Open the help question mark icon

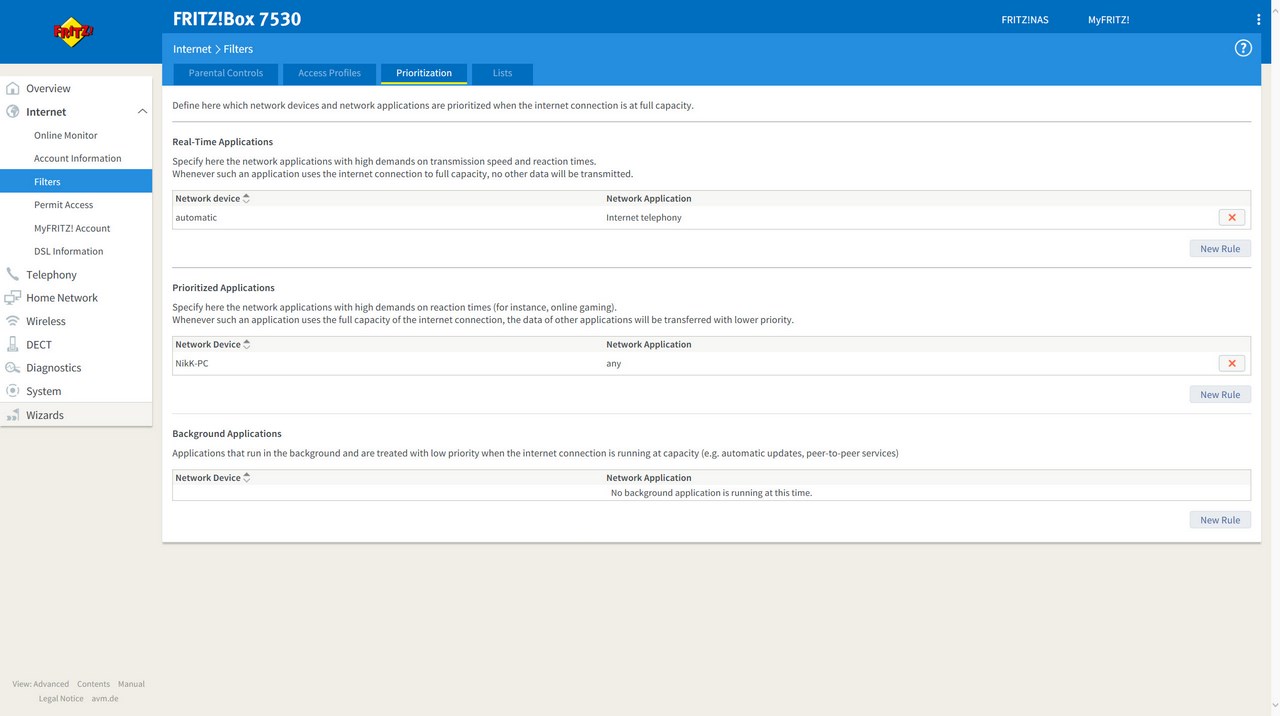click(1243, 48)
